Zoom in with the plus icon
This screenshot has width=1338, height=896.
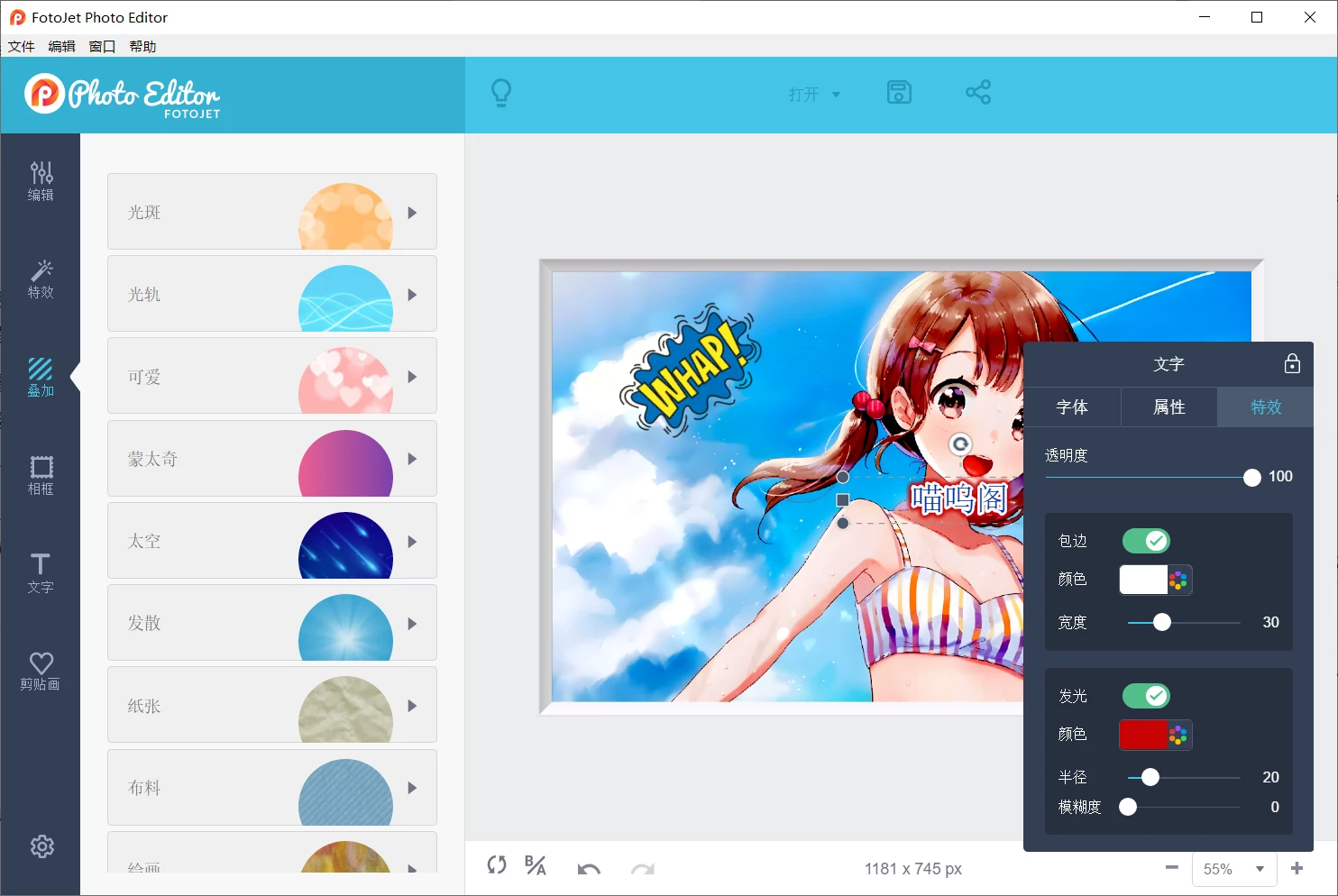[x=1297, y=868]
